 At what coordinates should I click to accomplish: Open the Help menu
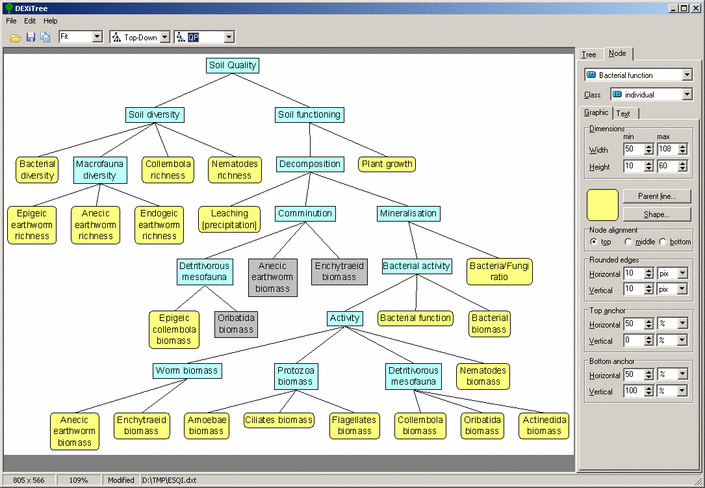click(x=50, y=21)
